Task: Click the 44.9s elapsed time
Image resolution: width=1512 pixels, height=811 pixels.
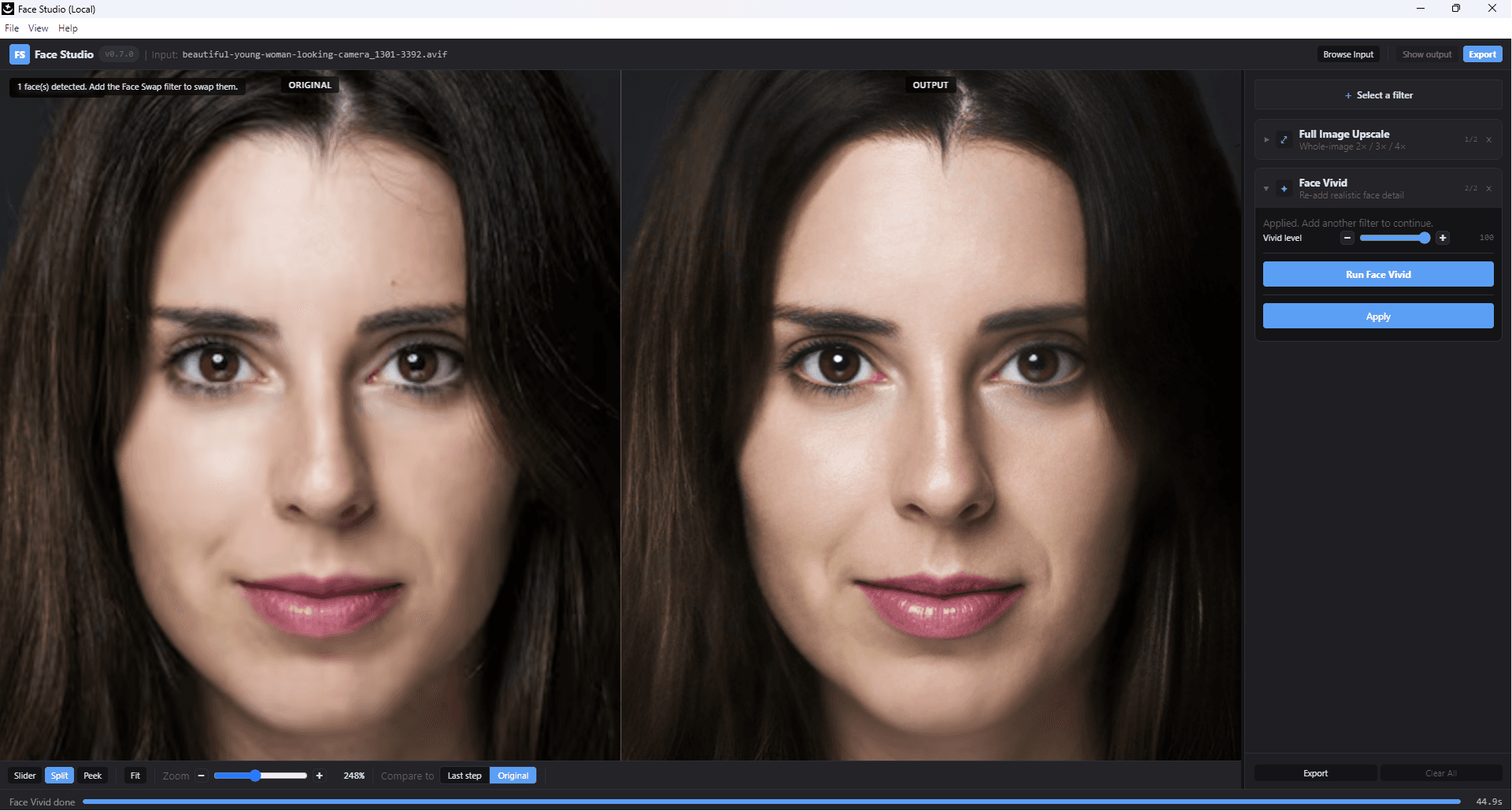Action: pyautogui.click(x=1488, y=802)
